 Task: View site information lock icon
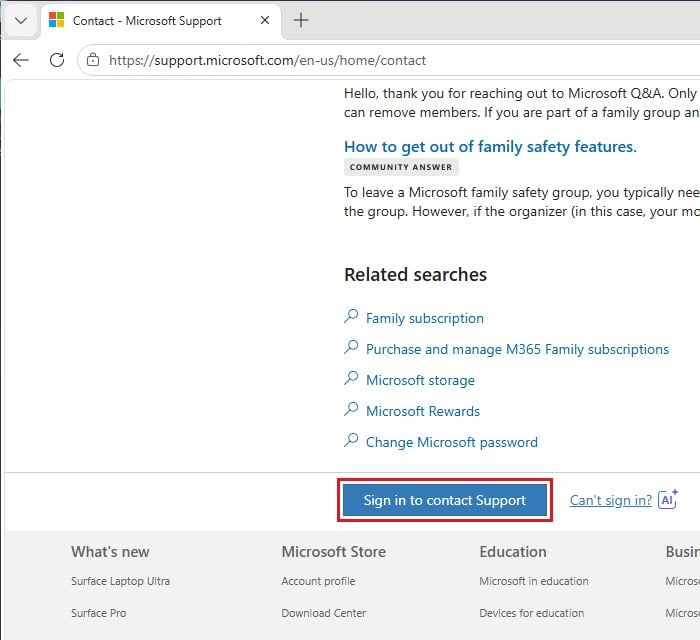pyautogui.click(x=93, y=60)
